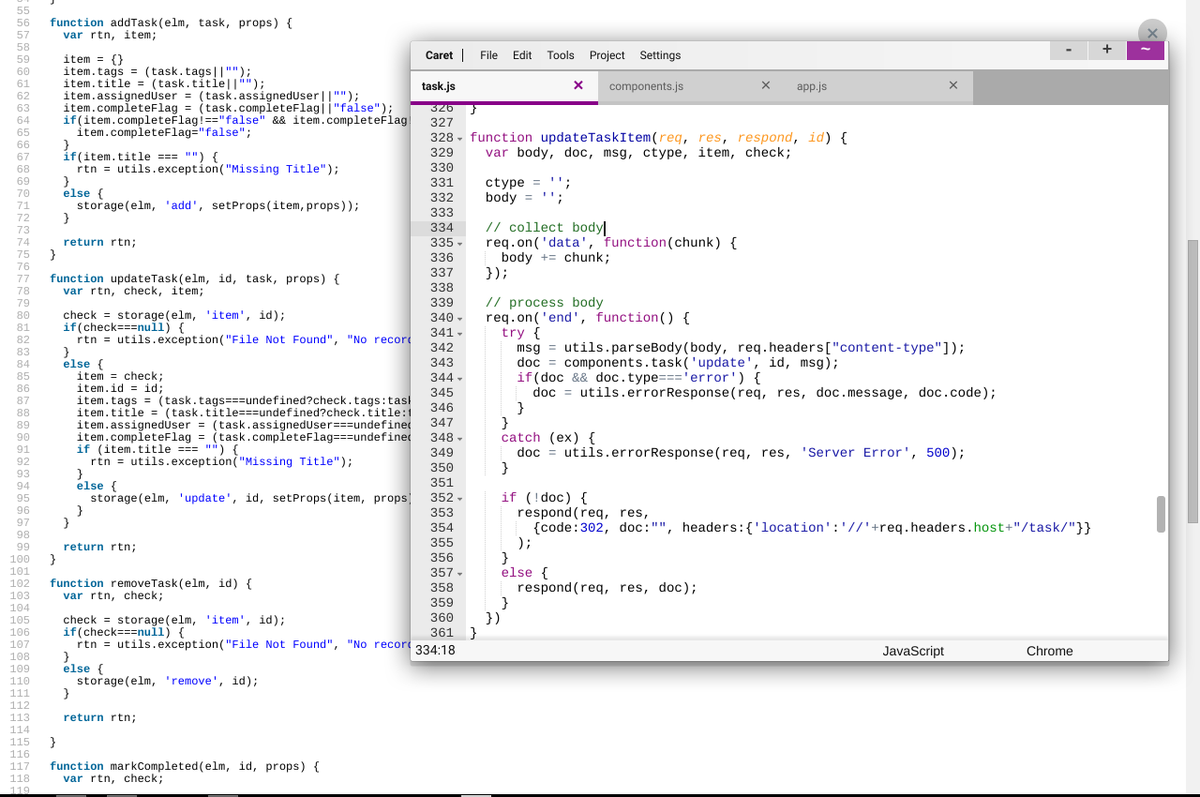Click the '// process body' comment
The image size is (1200, 797).
tap(544, 303)
